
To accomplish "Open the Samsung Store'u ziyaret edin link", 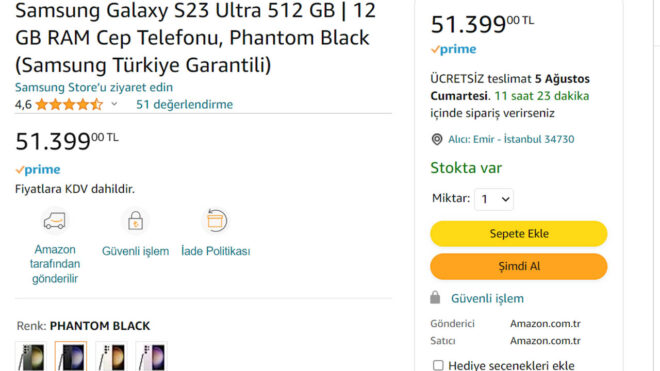I will (94, 87).
